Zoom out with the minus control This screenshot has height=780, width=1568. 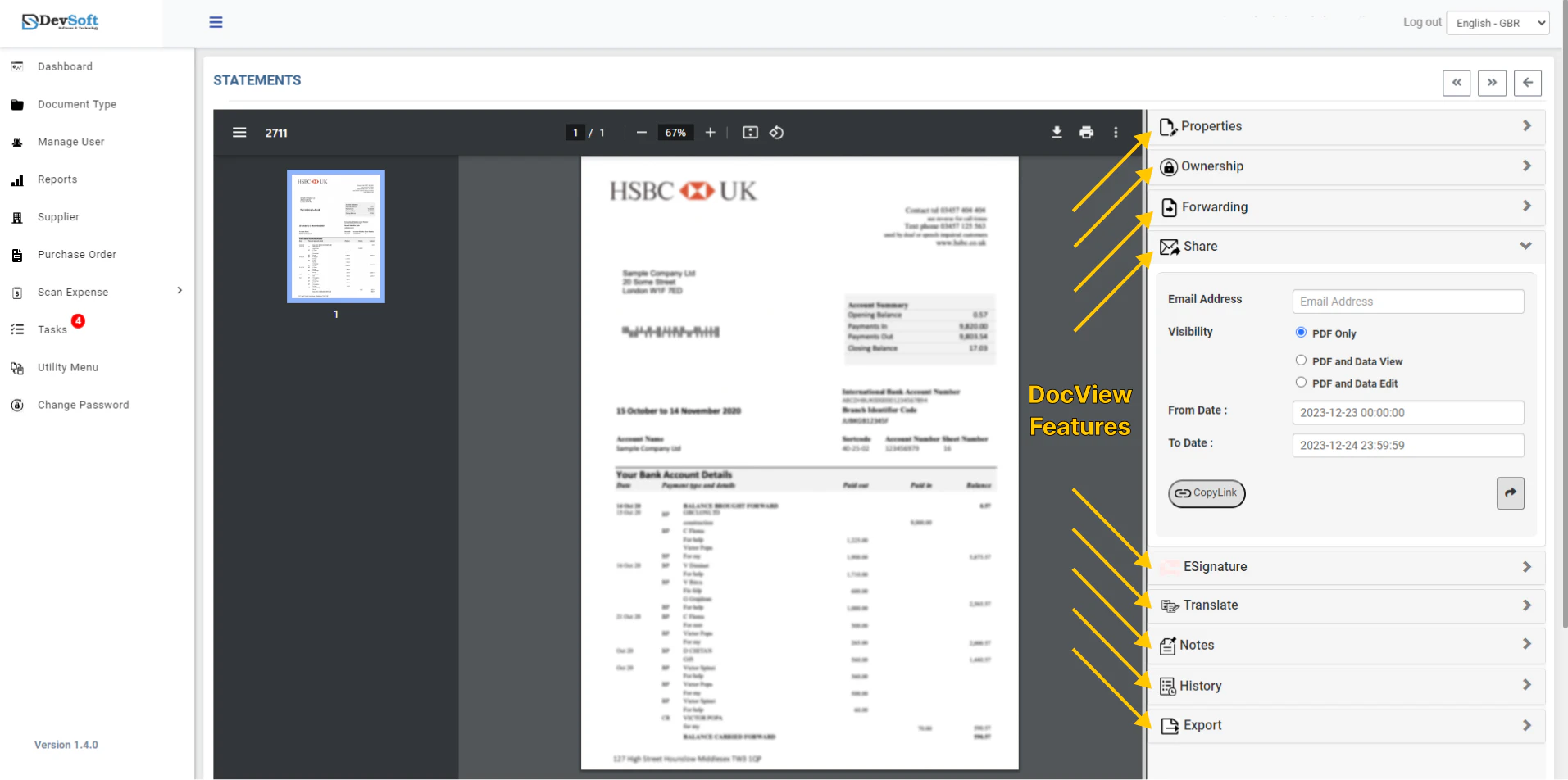pyautogui.click(x=641, y=132)
